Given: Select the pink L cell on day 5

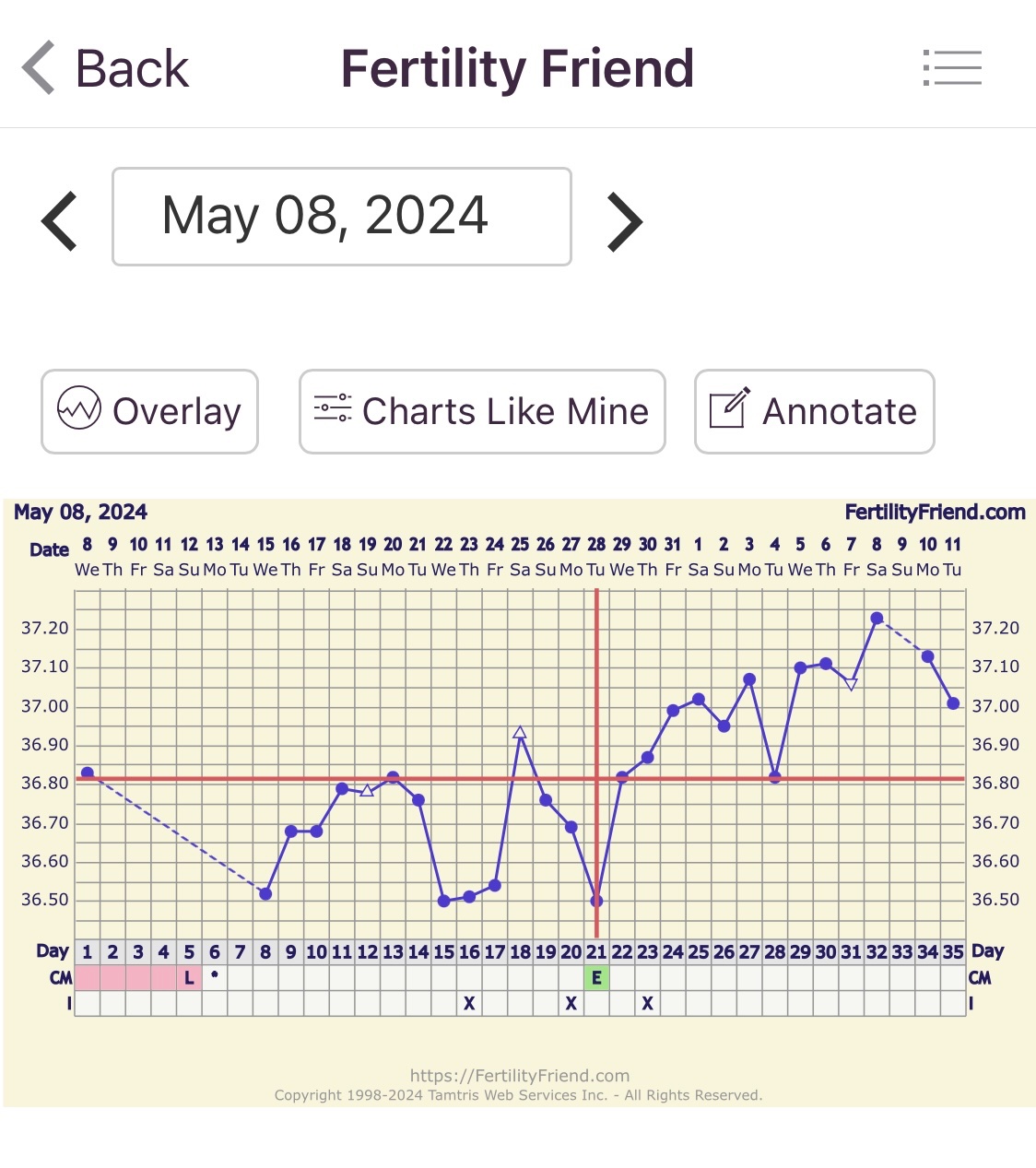Looking at the screenshot, I should click(189, 978).
